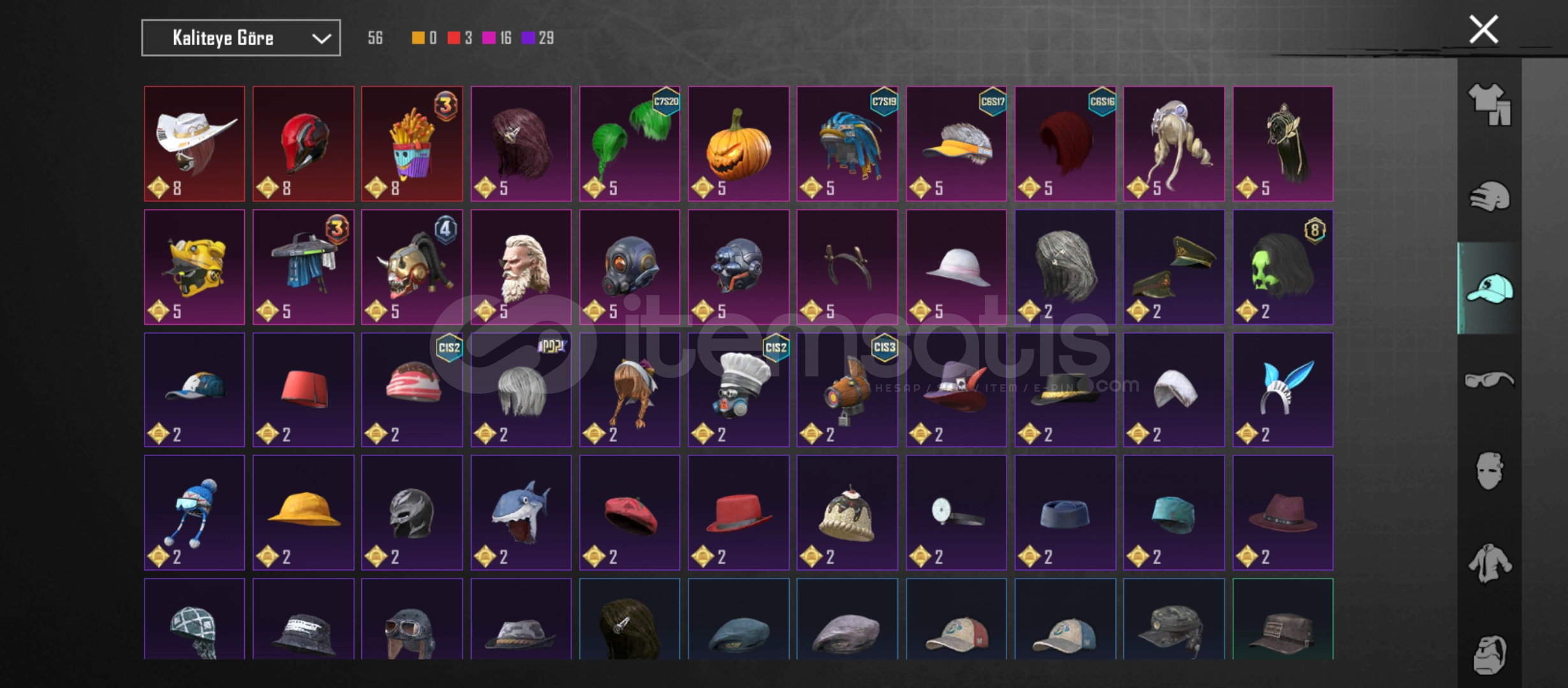Click the dropdown chevron arrow

tap(321, 39)
